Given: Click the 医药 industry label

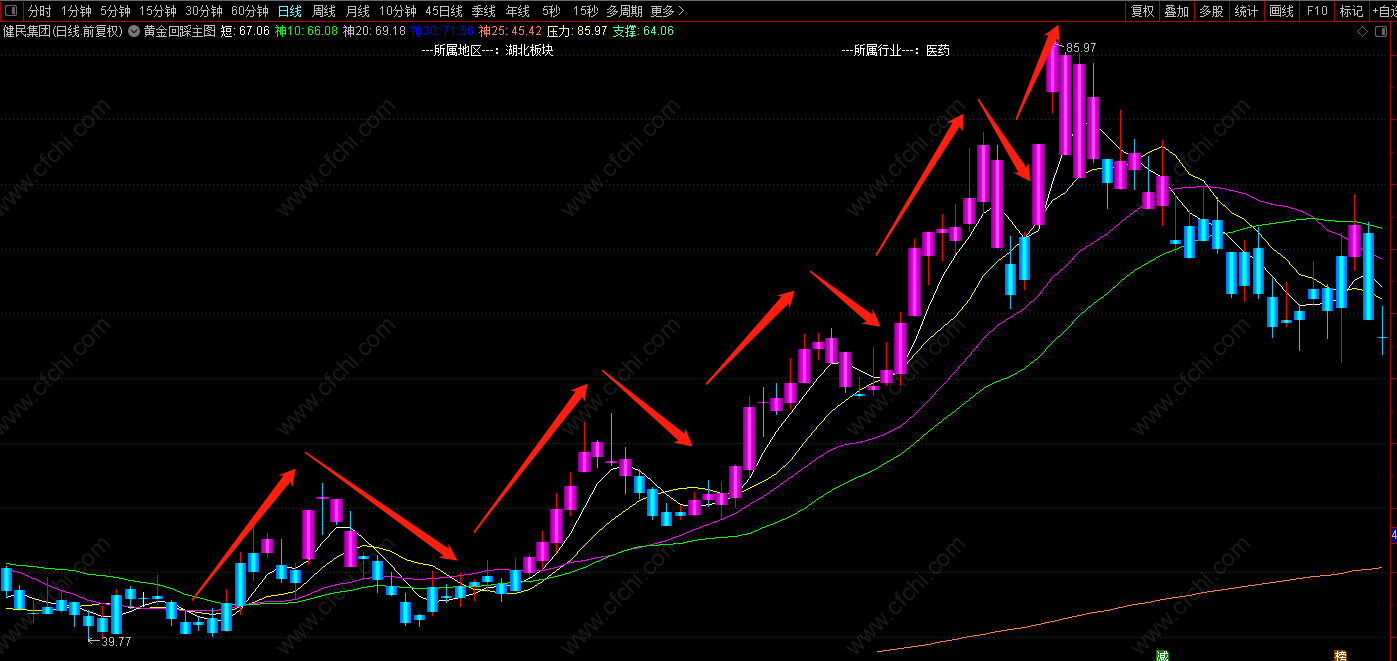Looking at the screenshot, I should [937, 50].
